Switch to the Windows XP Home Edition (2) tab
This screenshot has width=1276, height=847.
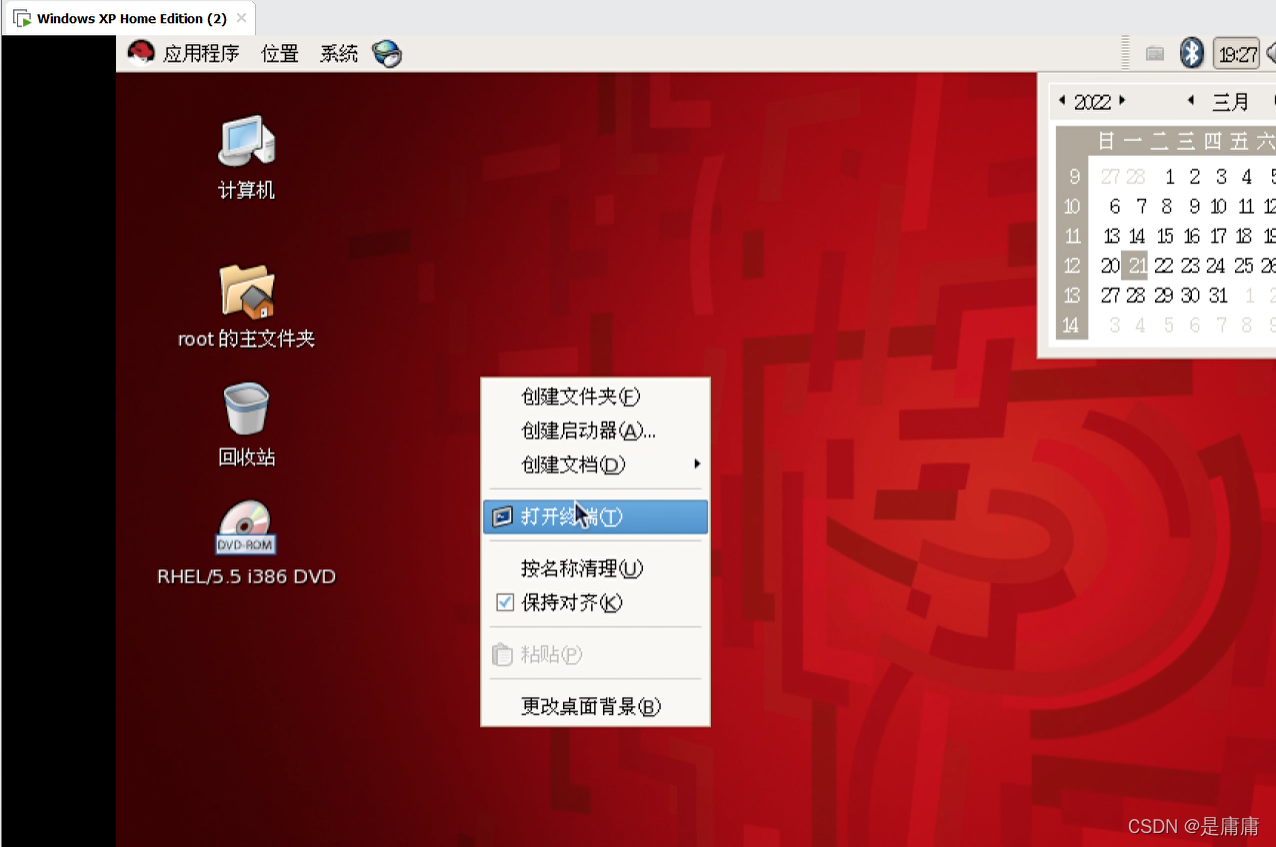tap(130, 19)
